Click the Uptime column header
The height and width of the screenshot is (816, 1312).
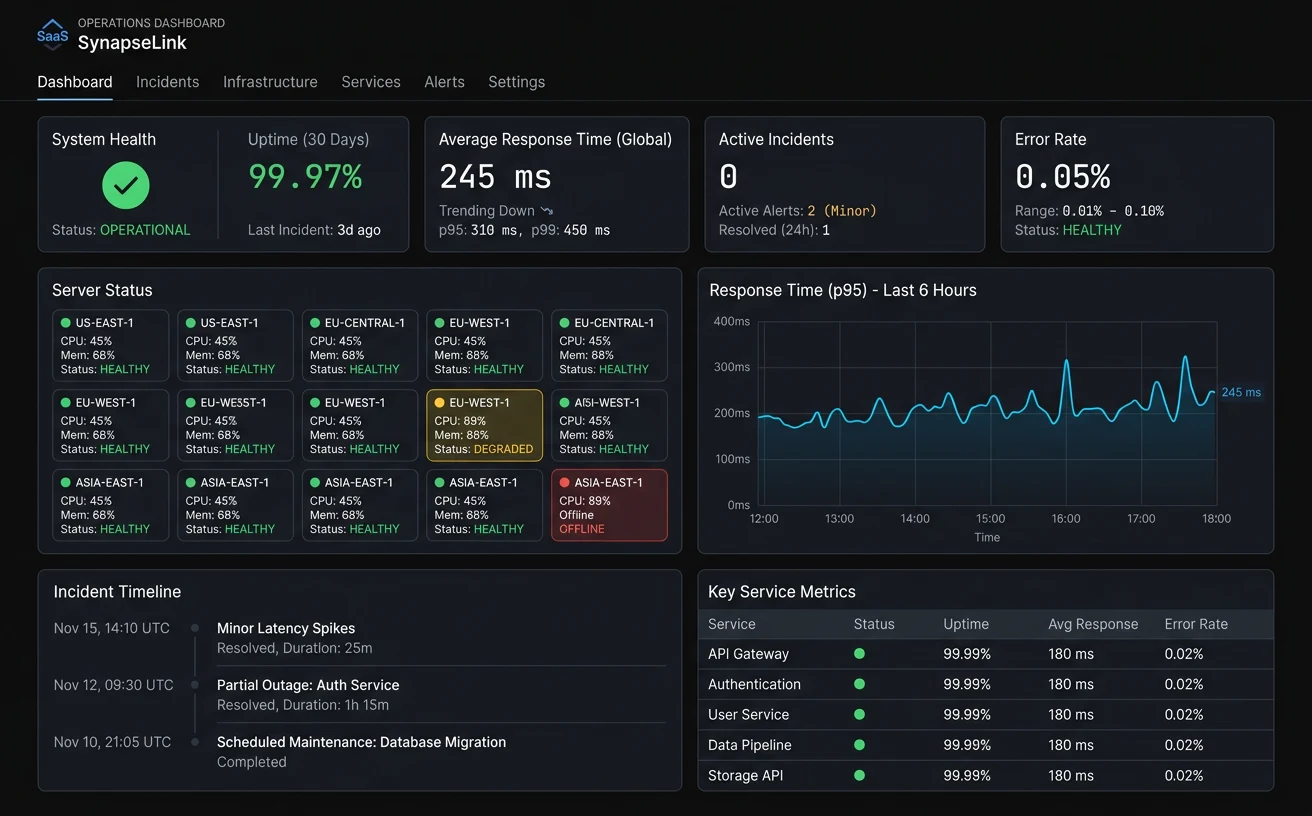point(966,624)
